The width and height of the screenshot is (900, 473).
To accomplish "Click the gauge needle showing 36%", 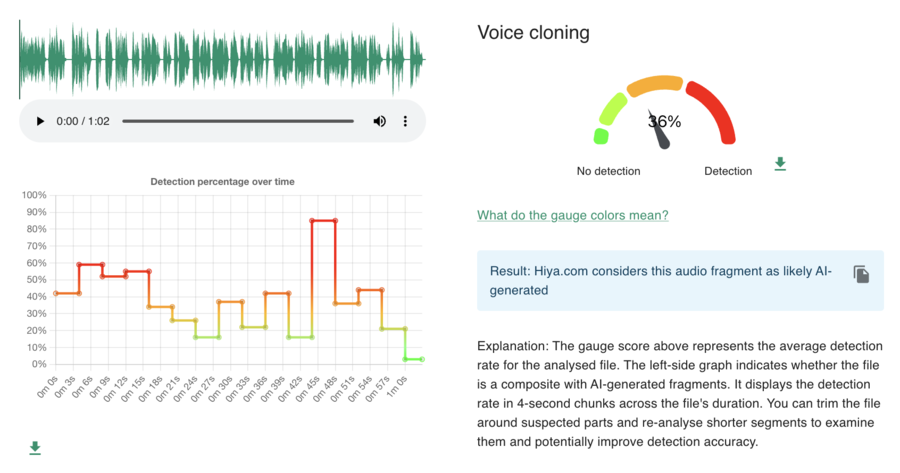I will 660,133.
